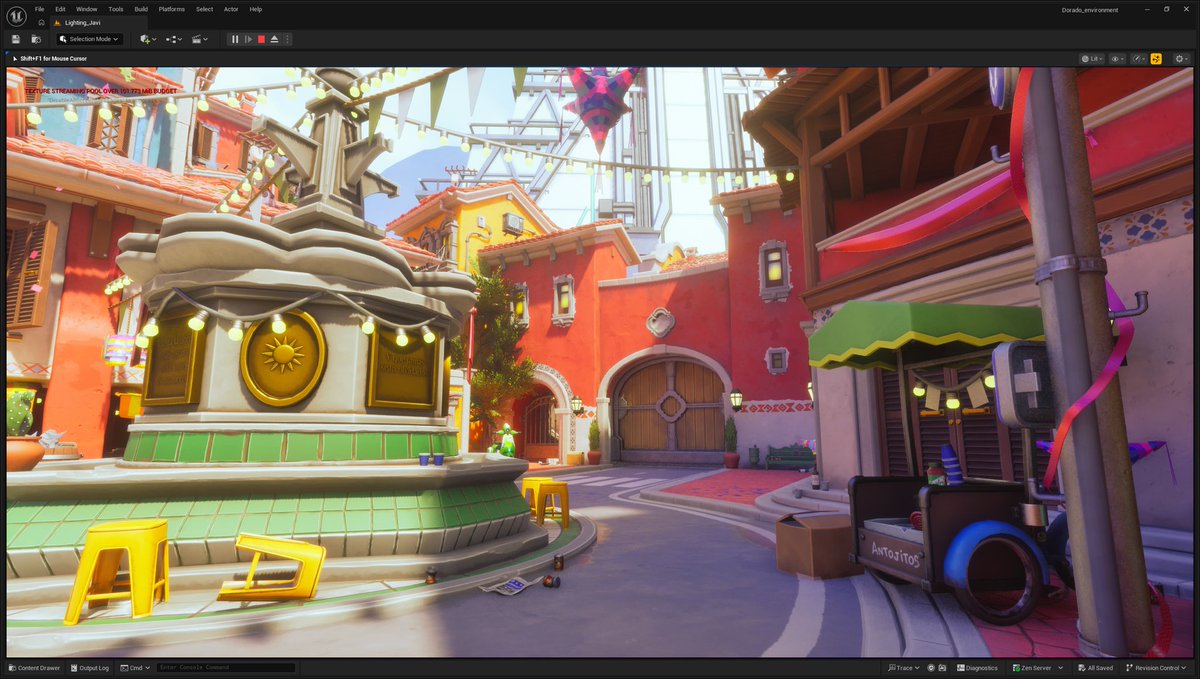Pause the Play In Editor session
1200x679 pixels.
click(235, 38)
